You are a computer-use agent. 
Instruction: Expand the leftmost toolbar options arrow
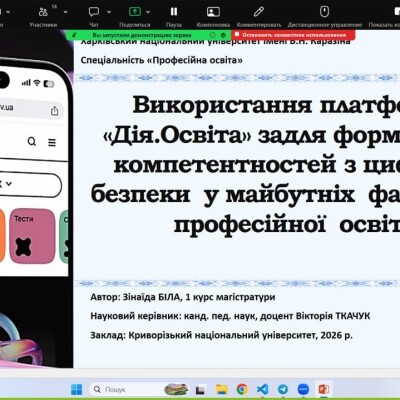tap(8, 12)
